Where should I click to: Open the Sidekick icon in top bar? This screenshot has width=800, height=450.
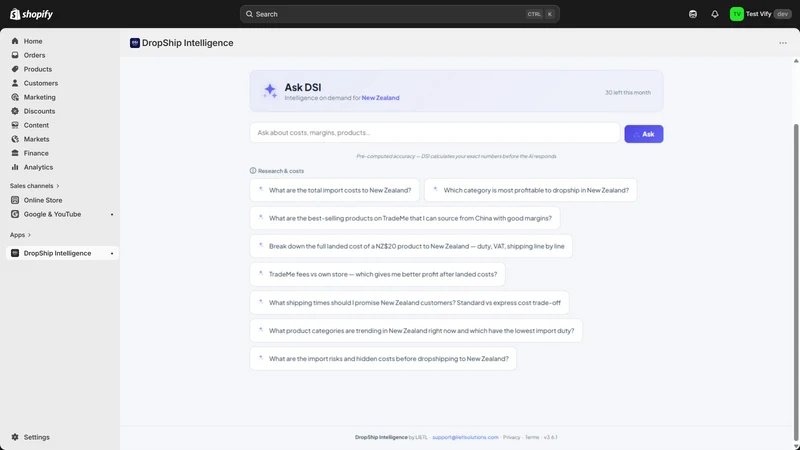coord(693,14)
